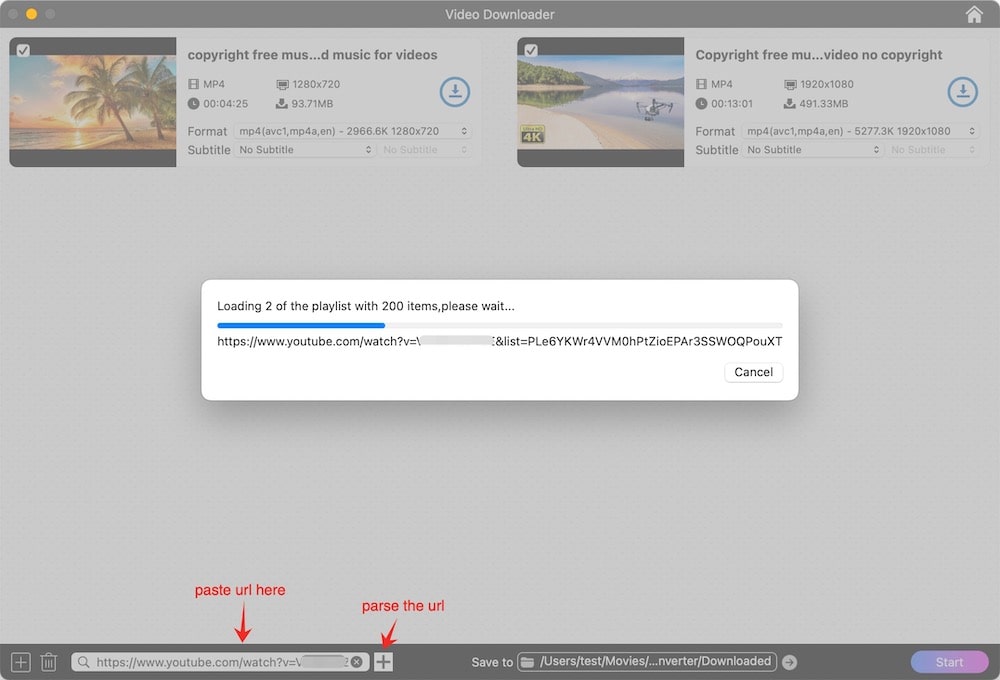
Task: Open the Format dropdown for the first video
Action: pos(352,131)
